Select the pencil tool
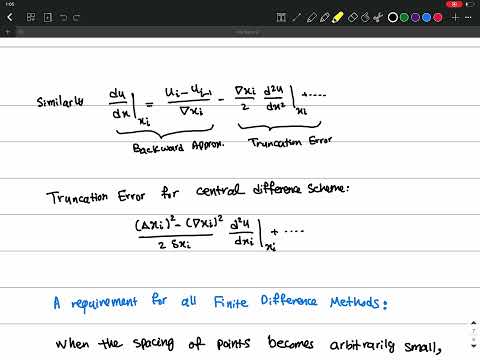This screenshot has width=480, height=360. click(x=324, y=17)
